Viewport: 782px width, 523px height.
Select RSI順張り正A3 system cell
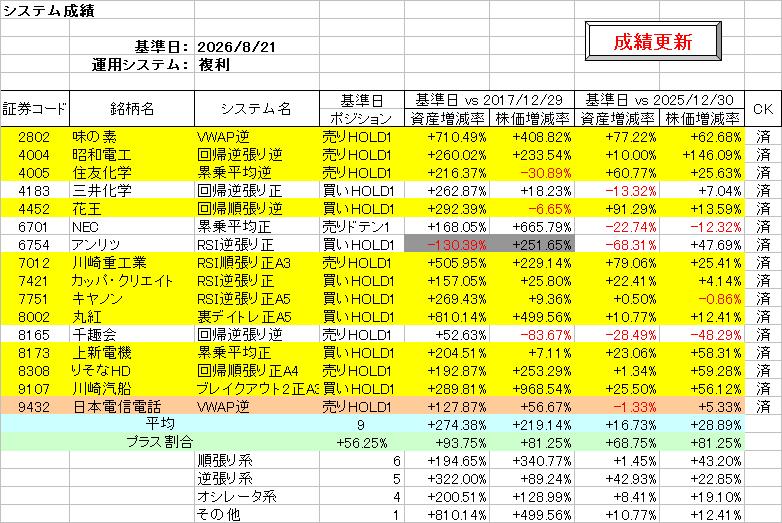point(256,263)
